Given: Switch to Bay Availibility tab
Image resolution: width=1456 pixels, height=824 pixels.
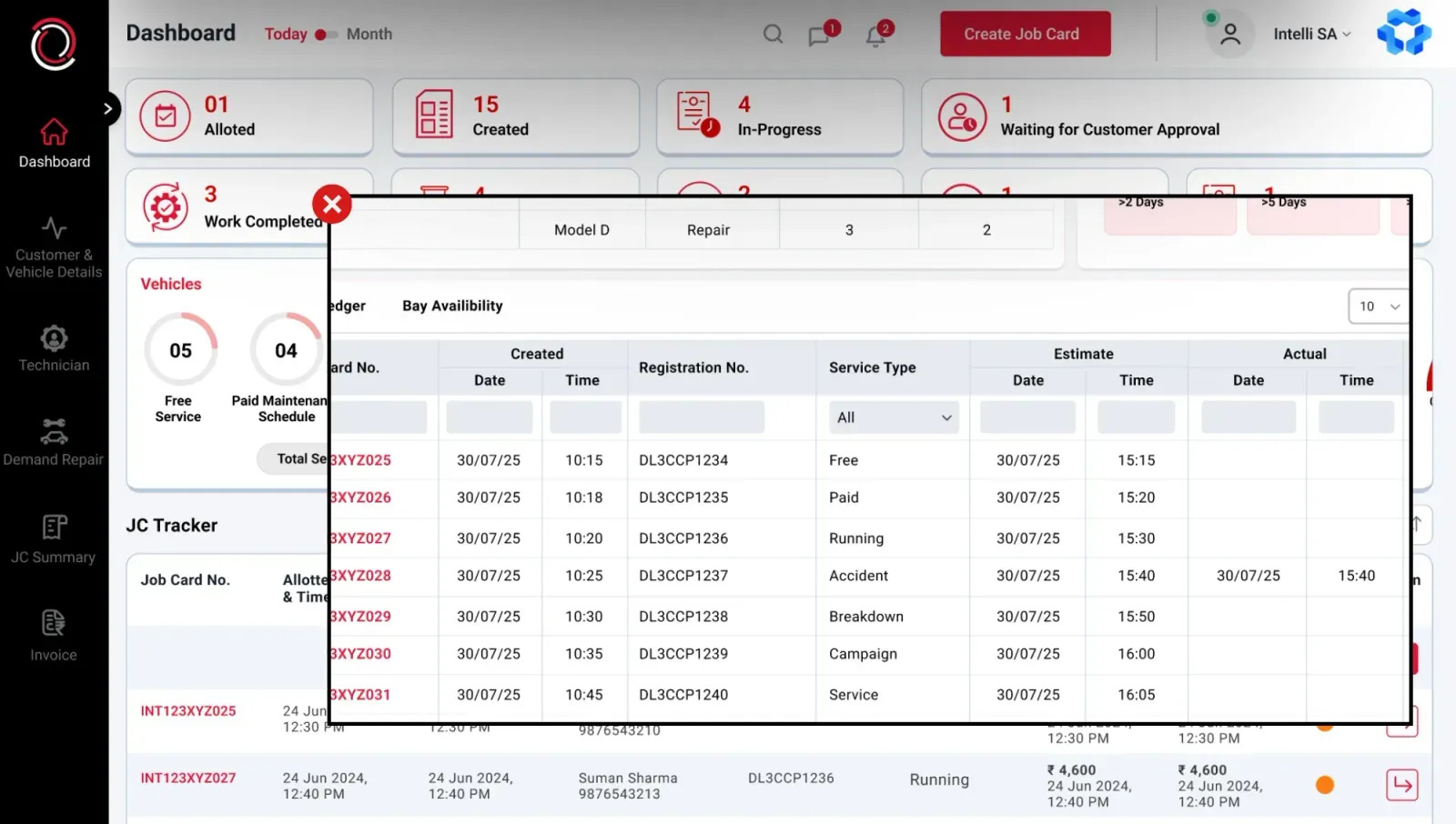Looking at the screenshot, I should point(452,306).
